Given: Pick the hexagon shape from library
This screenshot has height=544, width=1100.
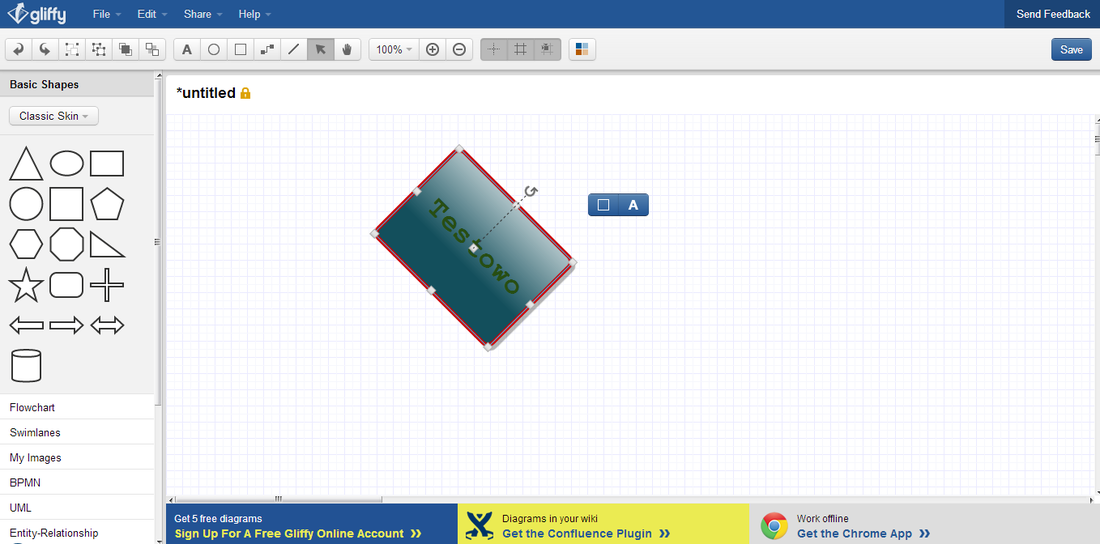Looking at the screenshot, I should point(26,244).
